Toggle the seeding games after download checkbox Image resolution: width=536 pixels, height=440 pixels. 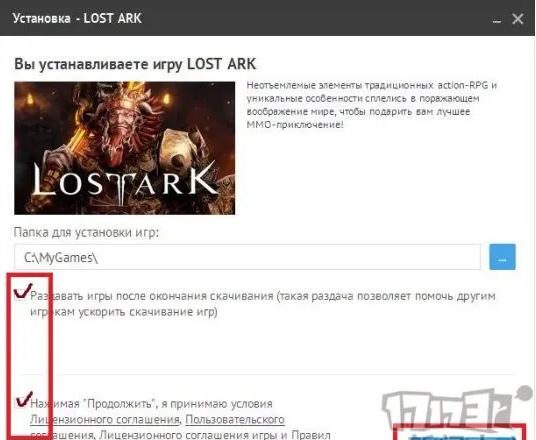[21, 294]
